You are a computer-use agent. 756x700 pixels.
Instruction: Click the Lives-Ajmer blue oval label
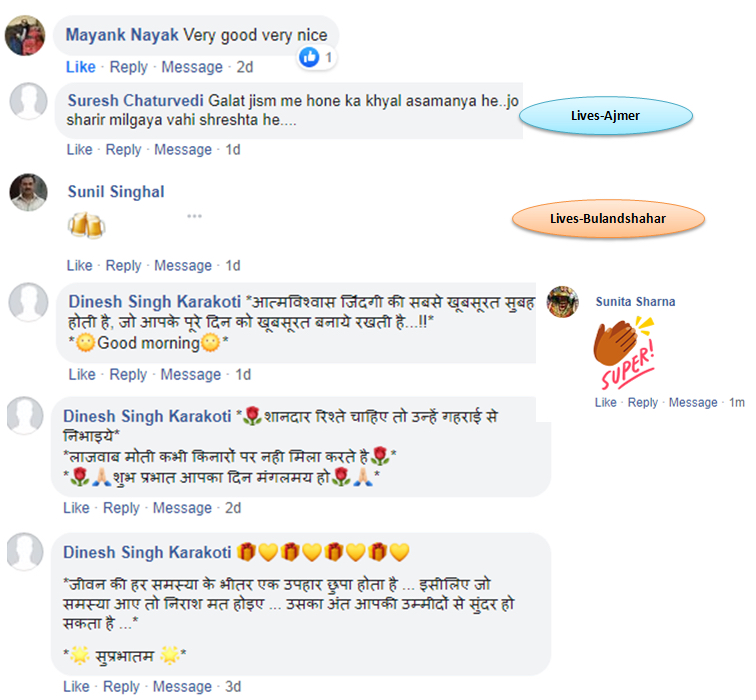(x=606, y=116)
